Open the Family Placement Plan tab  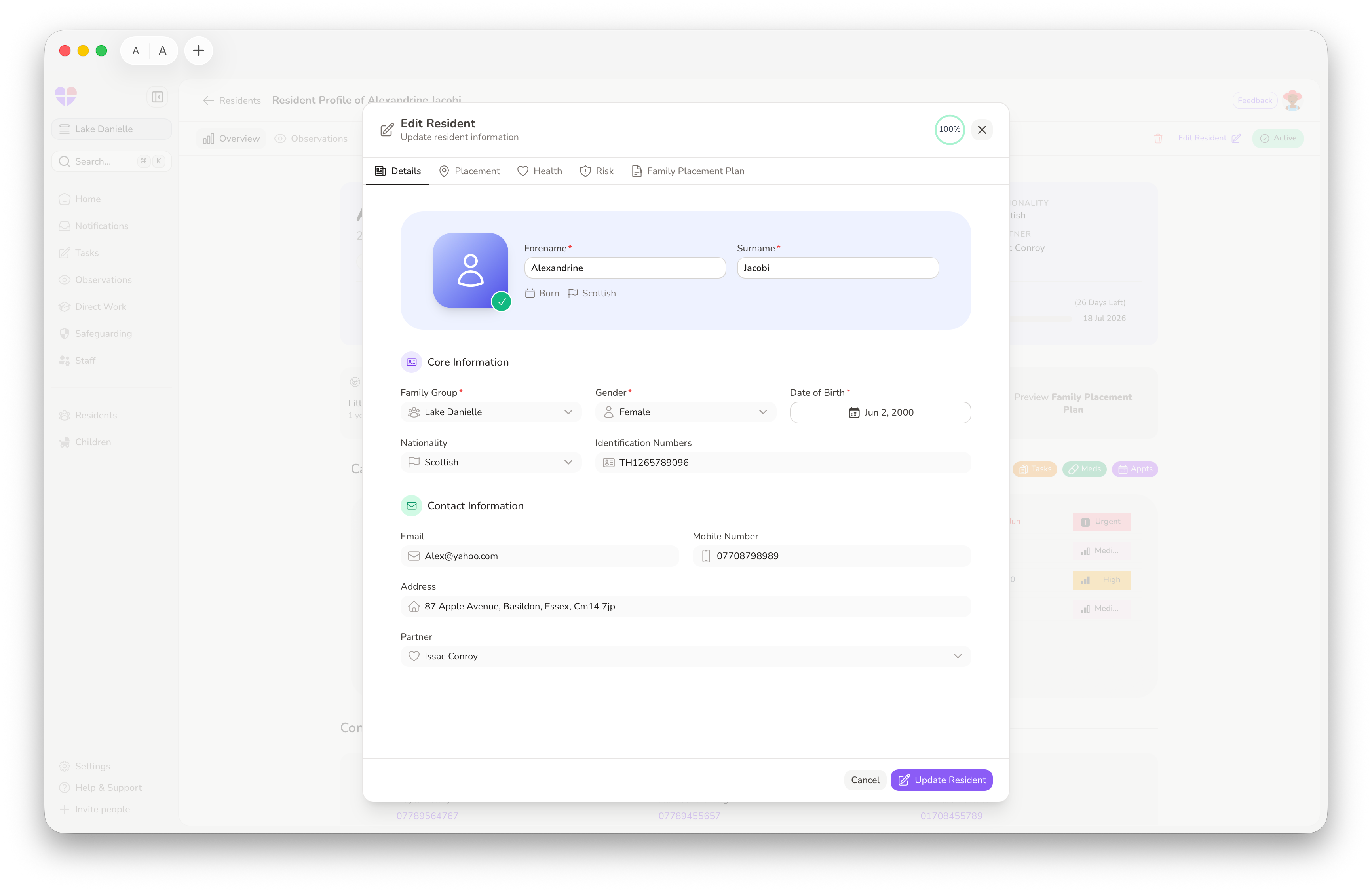(688, 171)
